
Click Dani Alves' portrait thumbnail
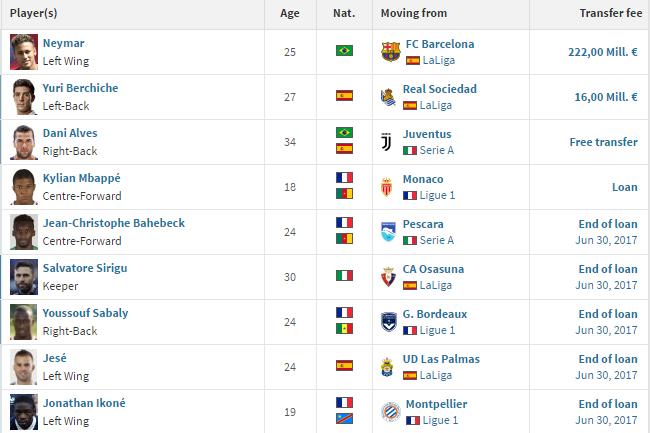(x=24, y=142)
